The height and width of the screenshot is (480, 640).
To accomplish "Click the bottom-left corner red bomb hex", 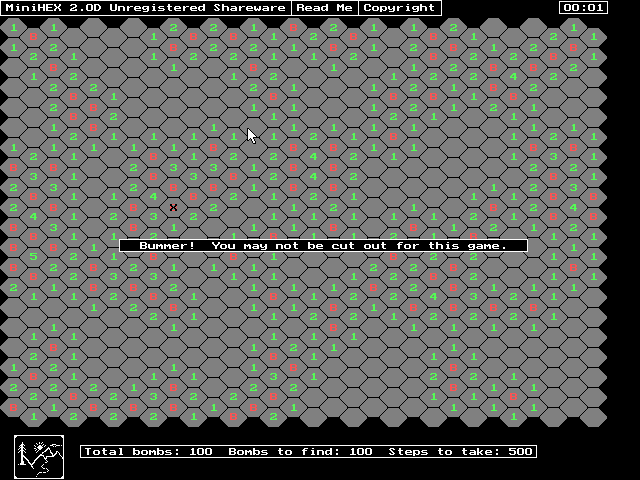I will click(13, 408).
